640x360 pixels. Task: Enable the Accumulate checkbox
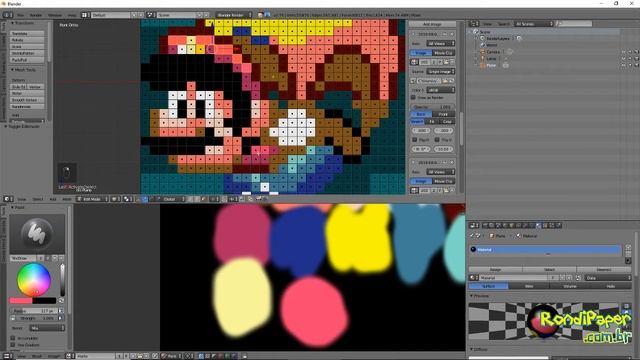pyautogui.click(x=13, y=338)
